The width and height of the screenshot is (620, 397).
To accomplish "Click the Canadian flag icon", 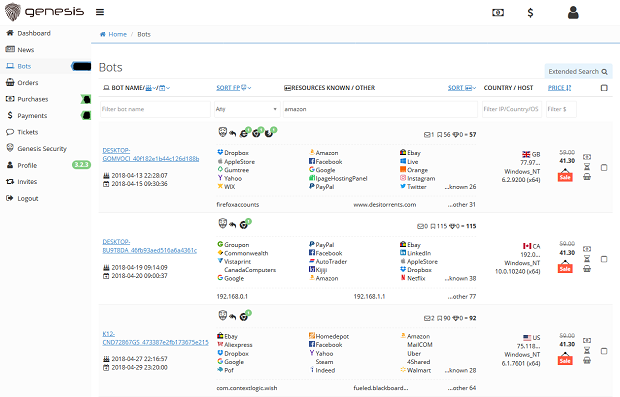I will click(527, 246).
